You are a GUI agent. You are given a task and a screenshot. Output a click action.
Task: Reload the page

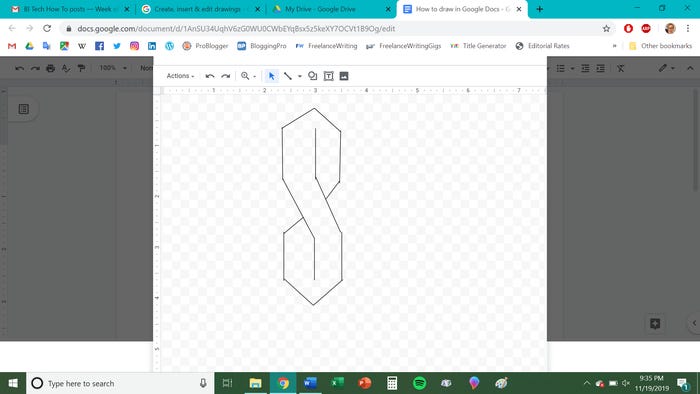coord(47,28)
